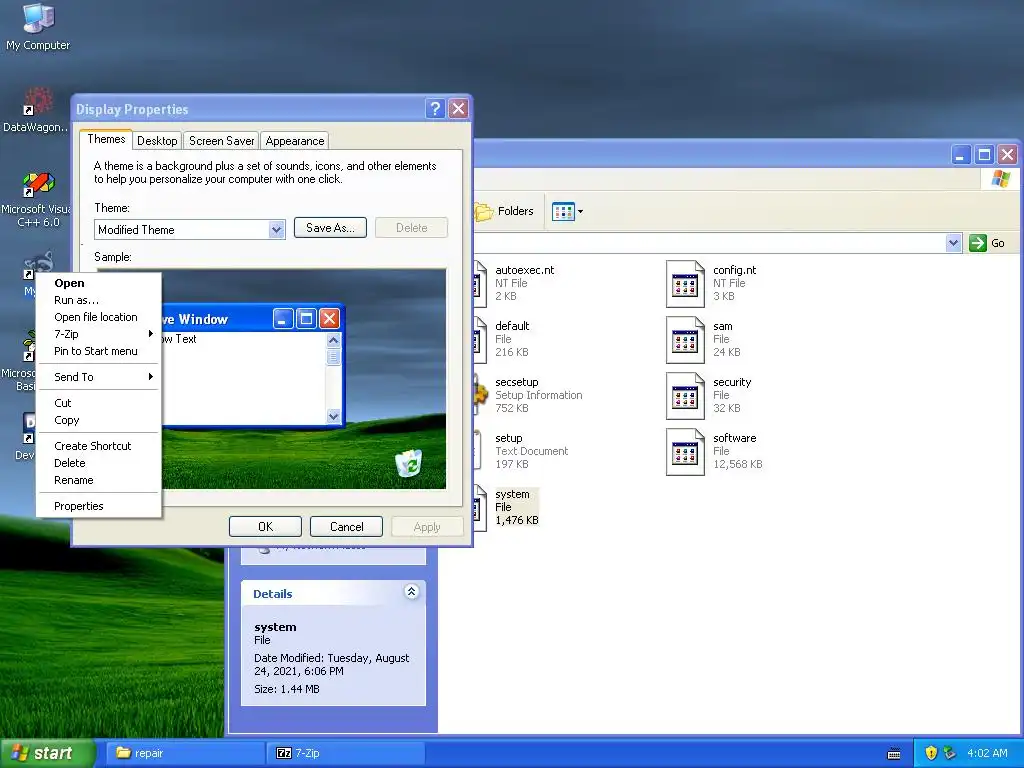
Task: Select the software file icon
Action: (x=685, y=452)
